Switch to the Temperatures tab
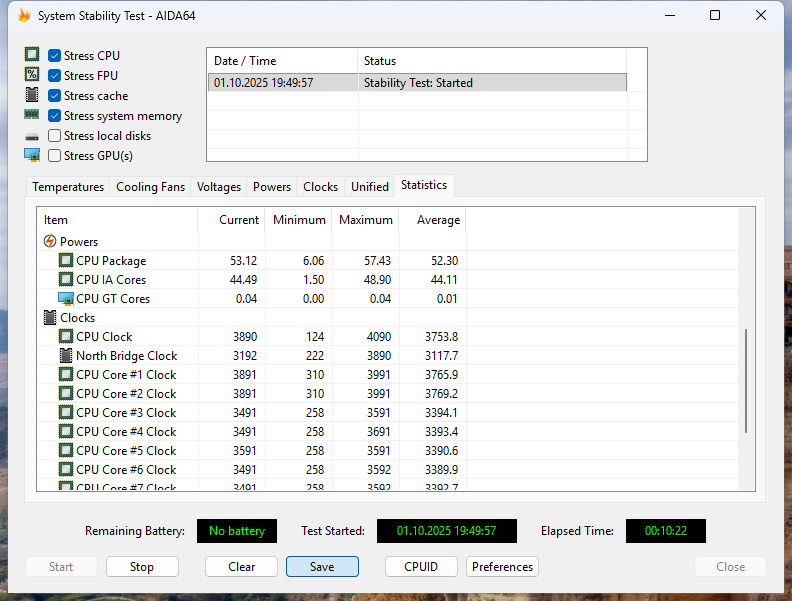This screenshot has width=792, height=601. [68, 187]
